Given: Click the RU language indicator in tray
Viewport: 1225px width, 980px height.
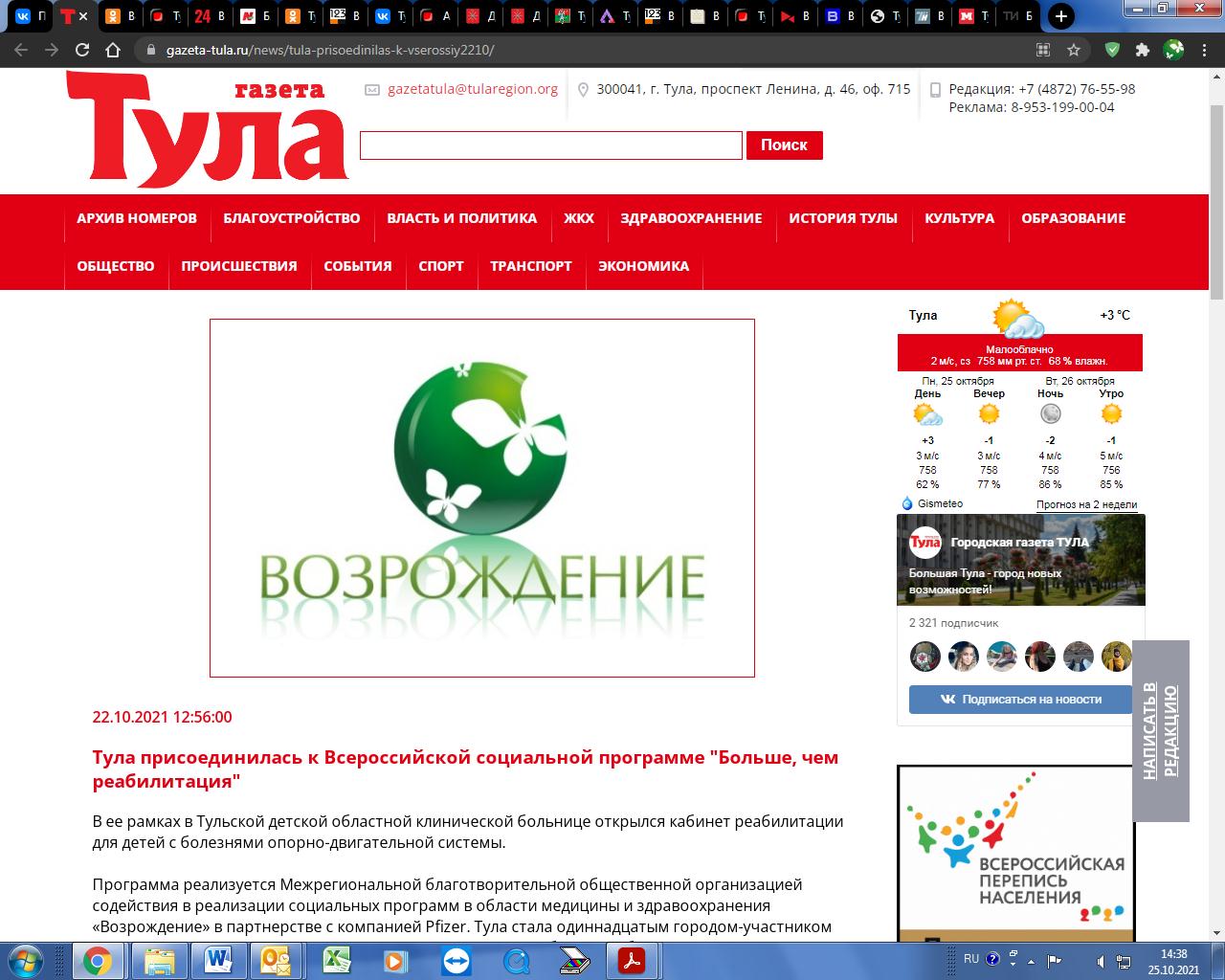Looking at the screenshot, I should point(971,959).
